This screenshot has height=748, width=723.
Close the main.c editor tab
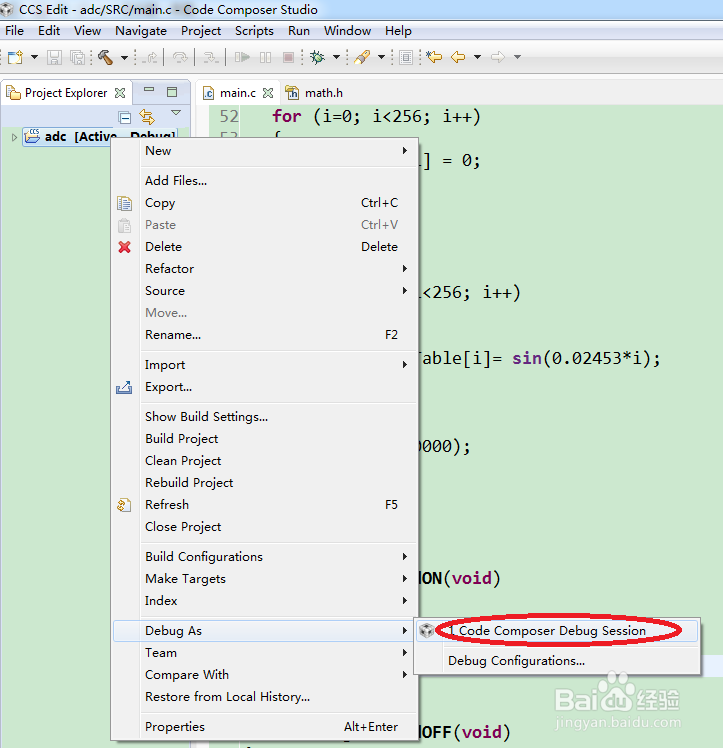pos(269,93)
